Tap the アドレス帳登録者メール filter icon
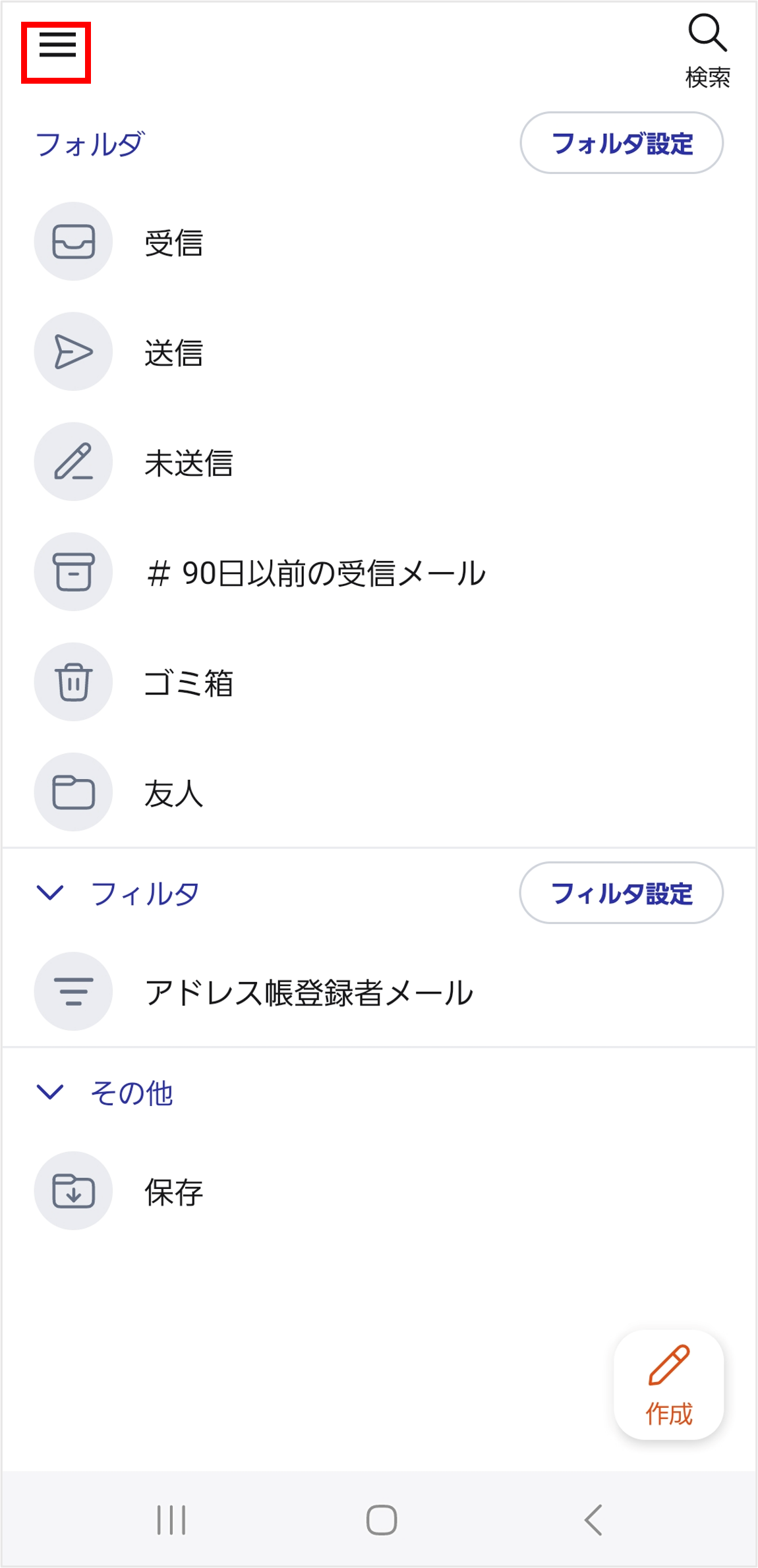The image size is (758, 1568). [x=73, y=991]
